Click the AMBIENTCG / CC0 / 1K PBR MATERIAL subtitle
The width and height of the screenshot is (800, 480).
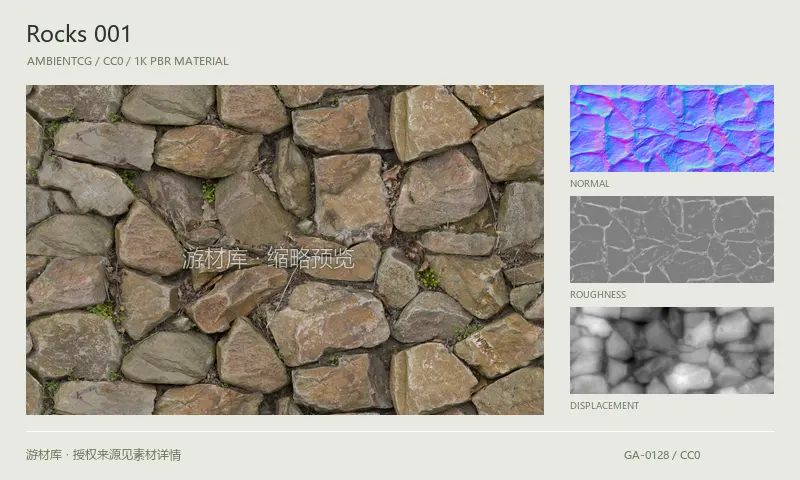[x=128, y=61]
